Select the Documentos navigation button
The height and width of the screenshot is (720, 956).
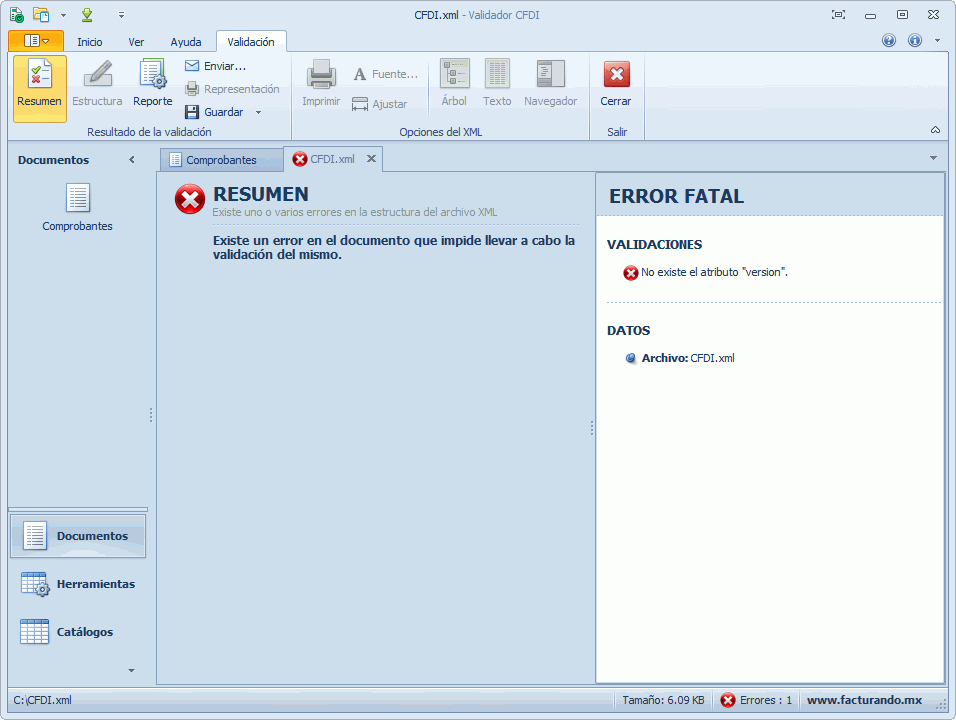click(78, 536)
